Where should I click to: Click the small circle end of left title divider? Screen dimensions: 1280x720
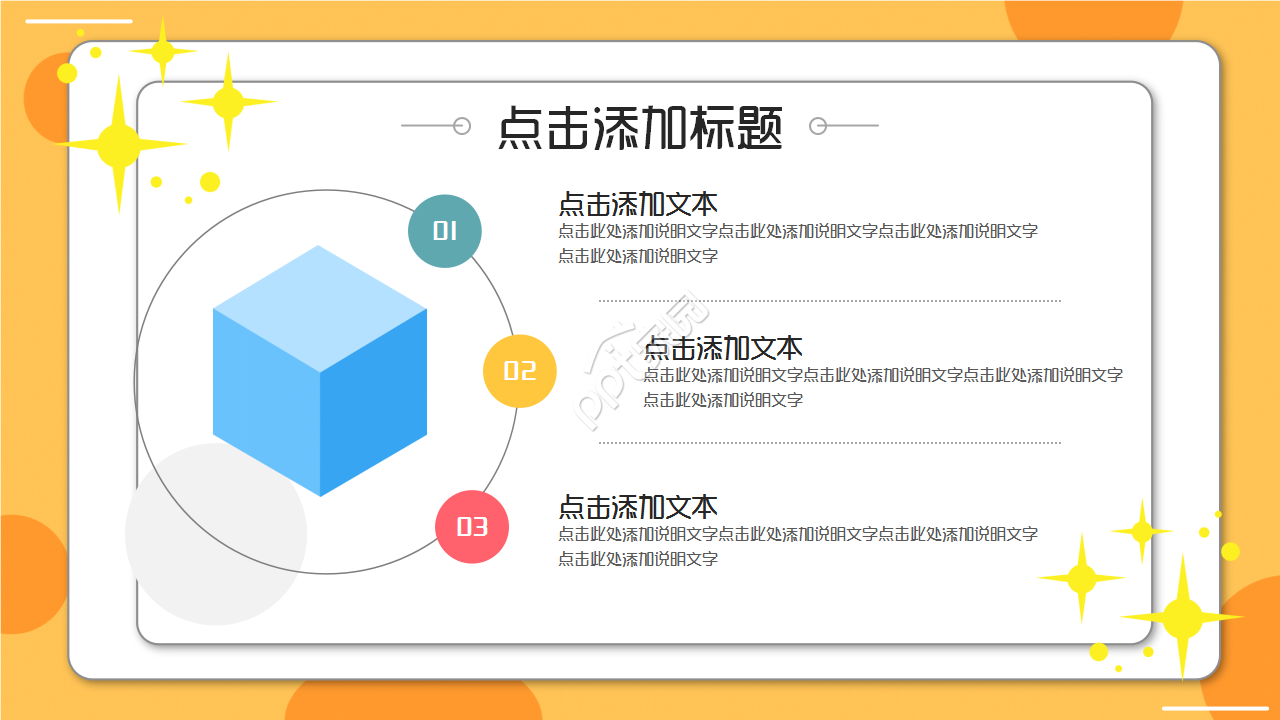pyautogui.click(x=460, y=125)
